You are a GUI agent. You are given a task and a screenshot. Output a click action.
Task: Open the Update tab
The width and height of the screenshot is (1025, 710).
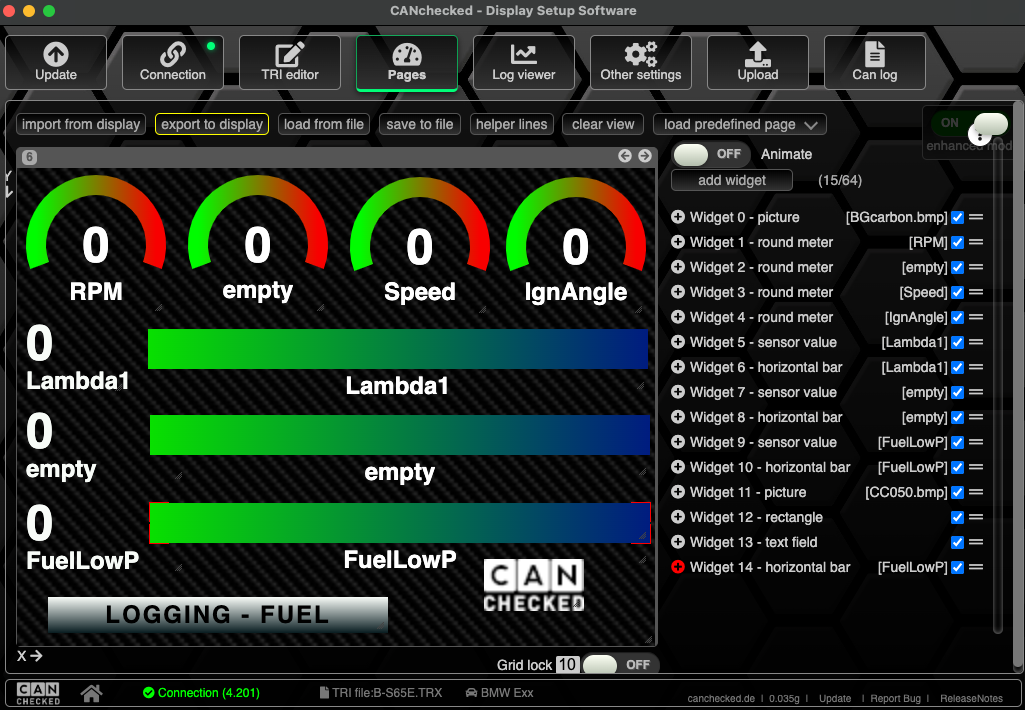[x=56, y=62]
